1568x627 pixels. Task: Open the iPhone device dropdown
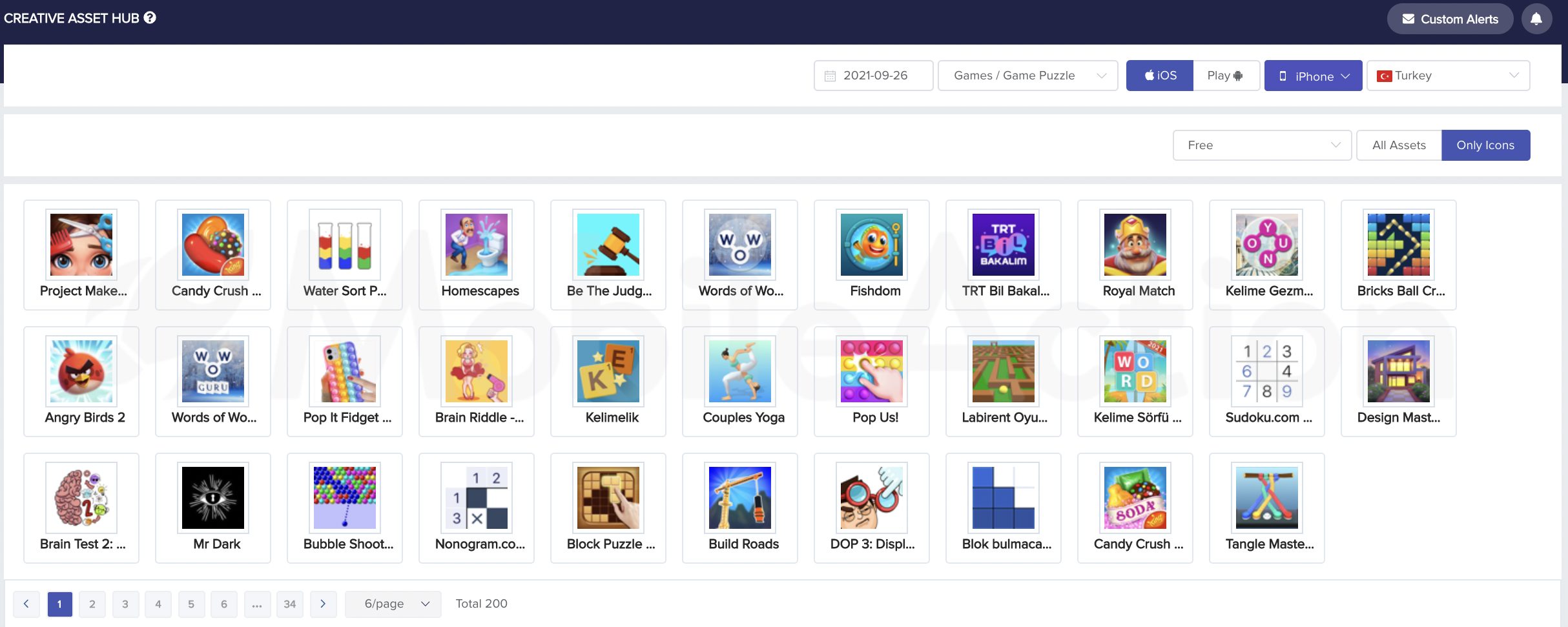click(1313, 76)
